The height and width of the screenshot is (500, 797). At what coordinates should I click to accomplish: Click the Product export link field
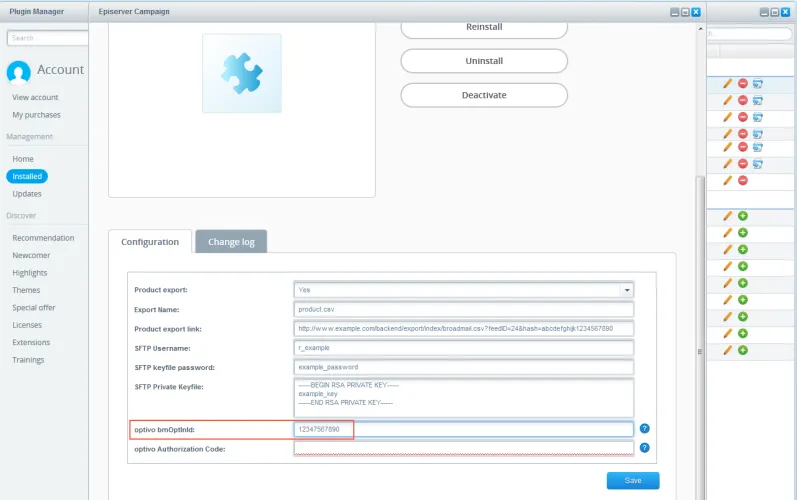pos(464,329)
